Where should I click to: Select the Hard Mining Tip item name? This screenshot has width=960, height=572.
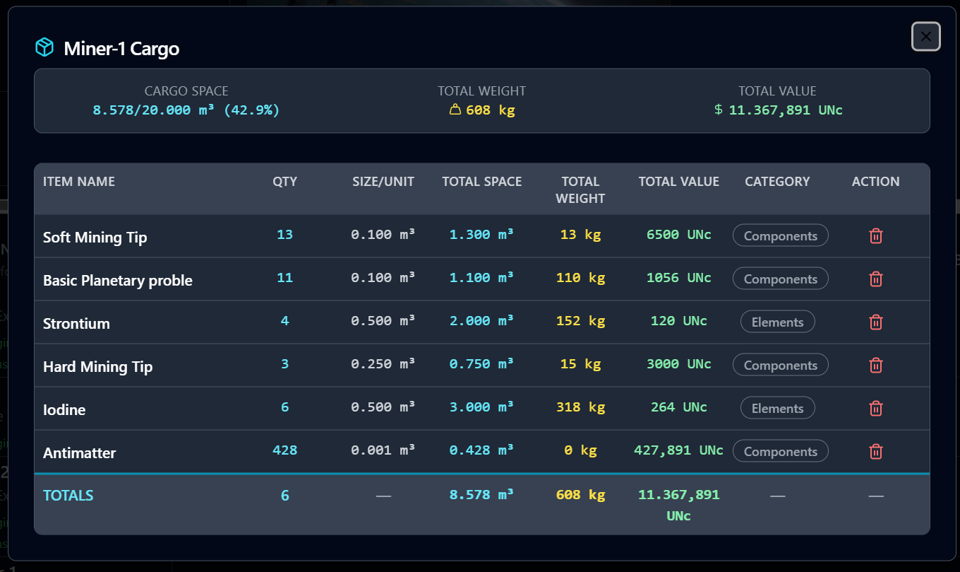tap(98, 367)
